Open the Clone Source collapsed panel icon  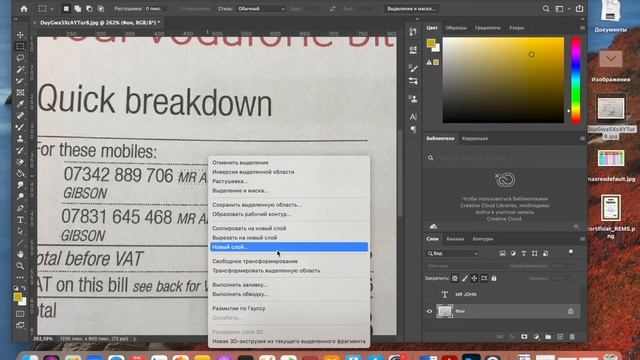coord(413,99)
